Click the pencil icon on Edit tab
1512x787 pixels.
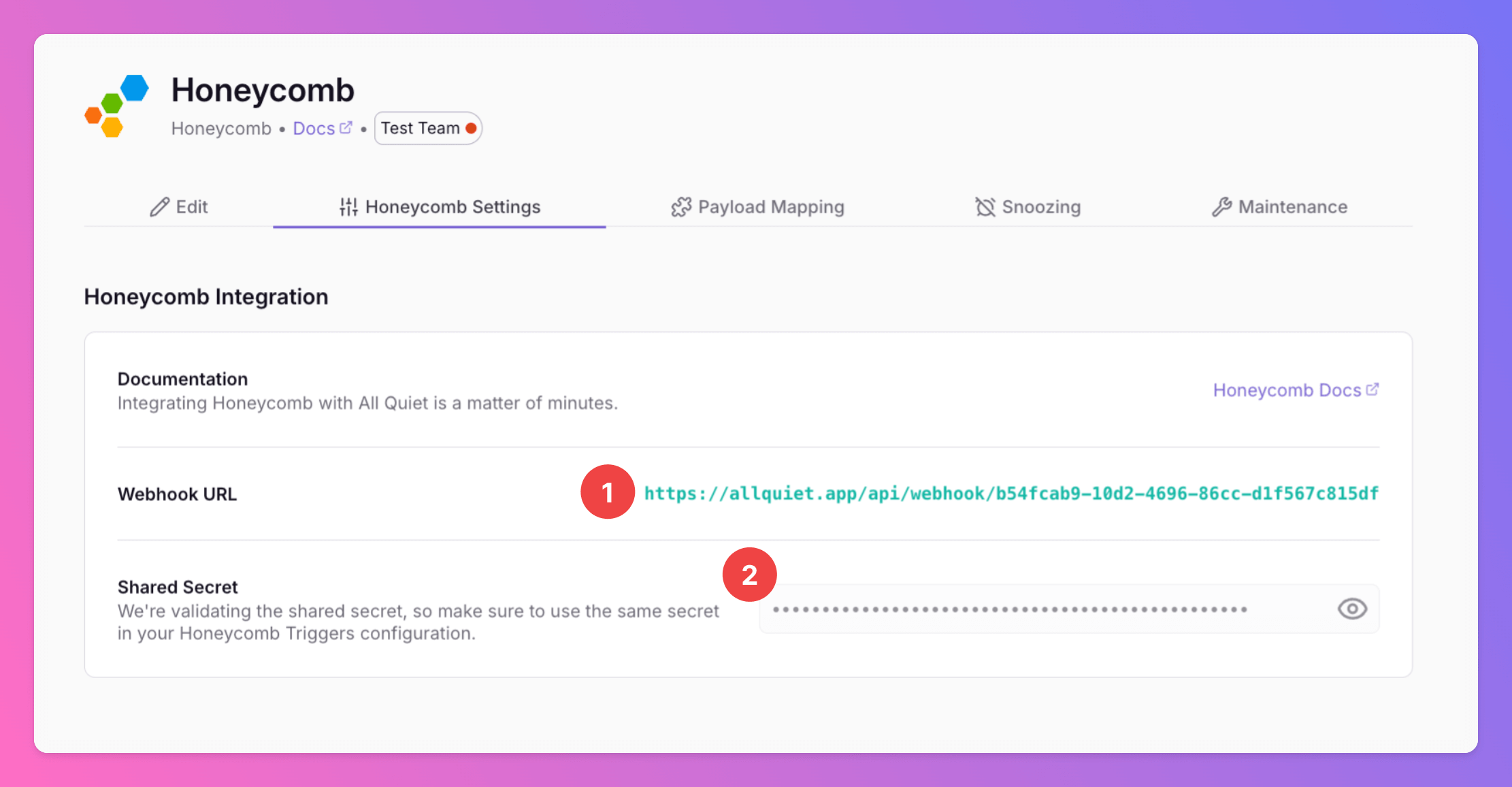coord(159,207)
